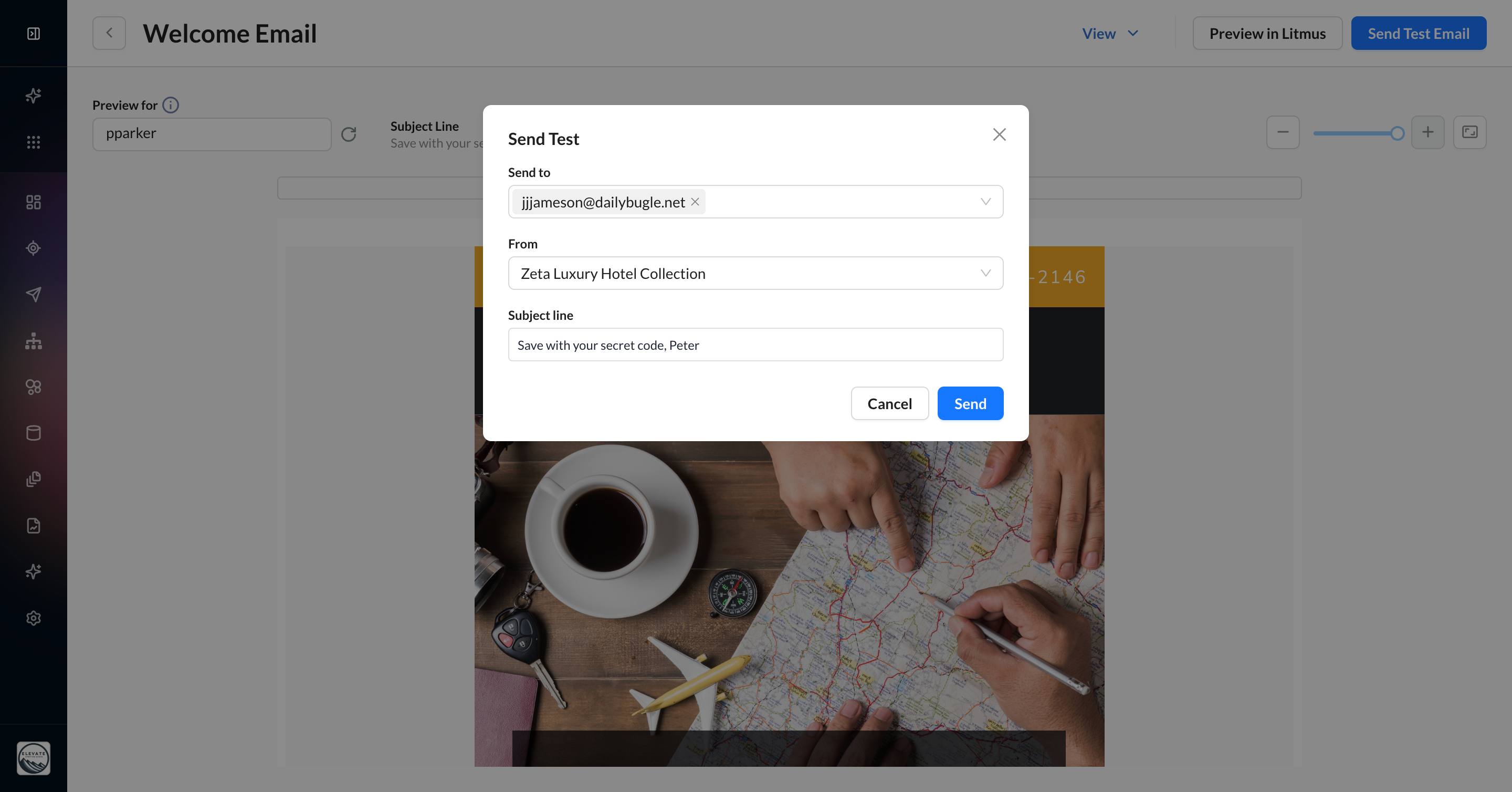Go back using the back arrow
Viewport: 1512px width, 792px height.
[109, 34]
